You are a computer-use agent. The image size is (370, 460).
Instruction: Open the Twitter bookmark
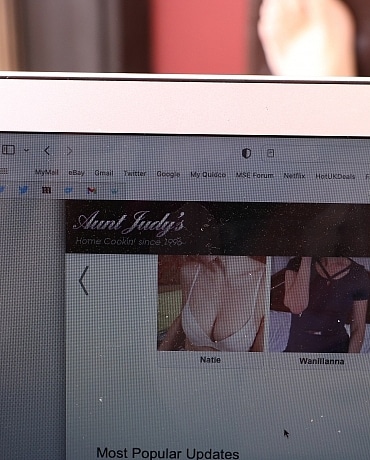pos(135,173)
